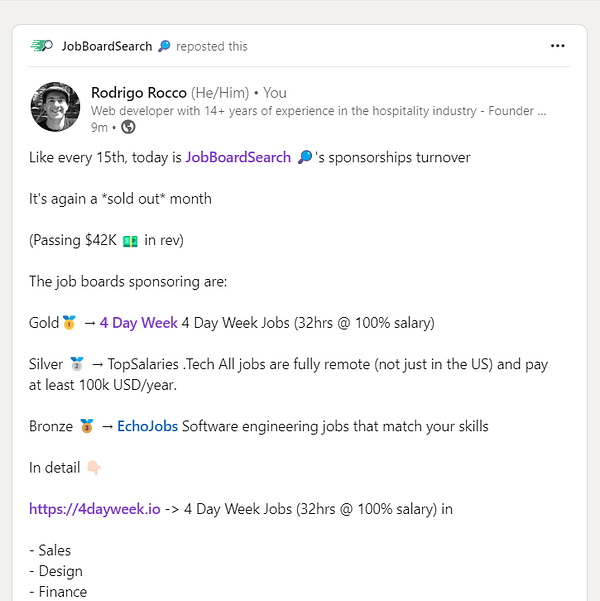Open the https://4dayweek.io URL
This screenshot has height=601, width=600.
(x=95, y=509)
